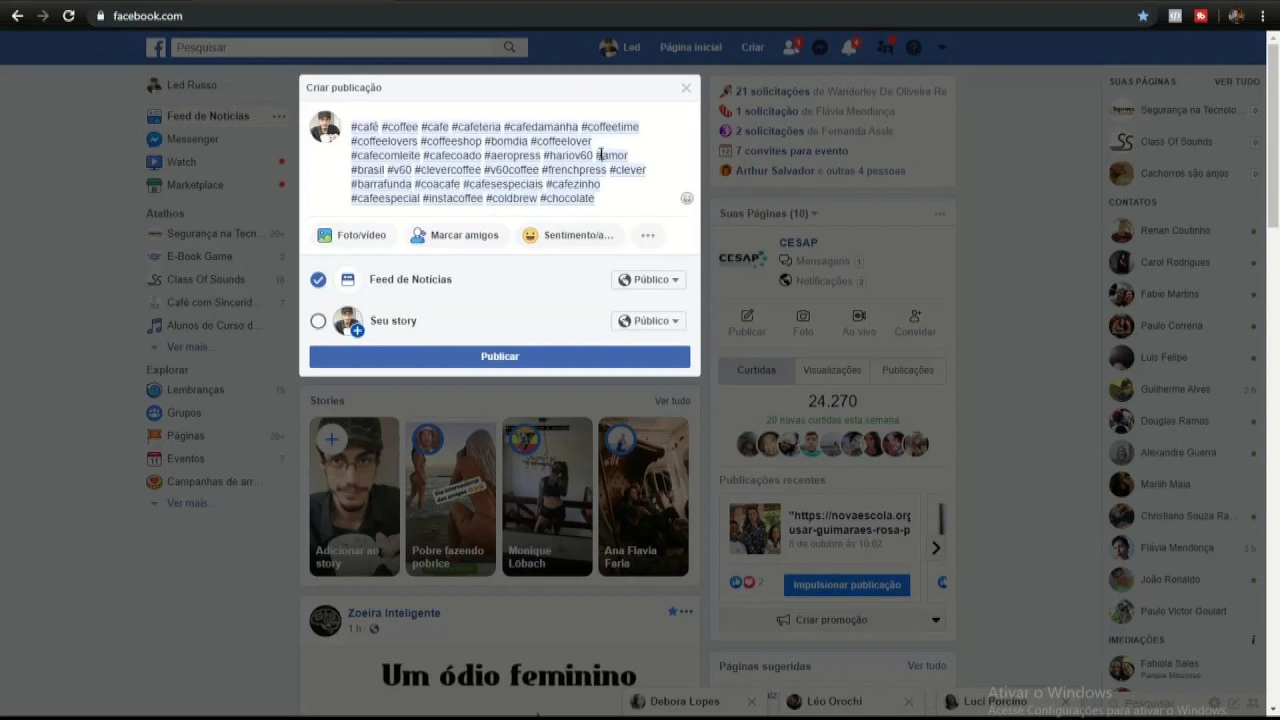This screenshot has height=720, width=1280.
Task: Open Zoeira Inteligente post options
Action: click(686, 611)
